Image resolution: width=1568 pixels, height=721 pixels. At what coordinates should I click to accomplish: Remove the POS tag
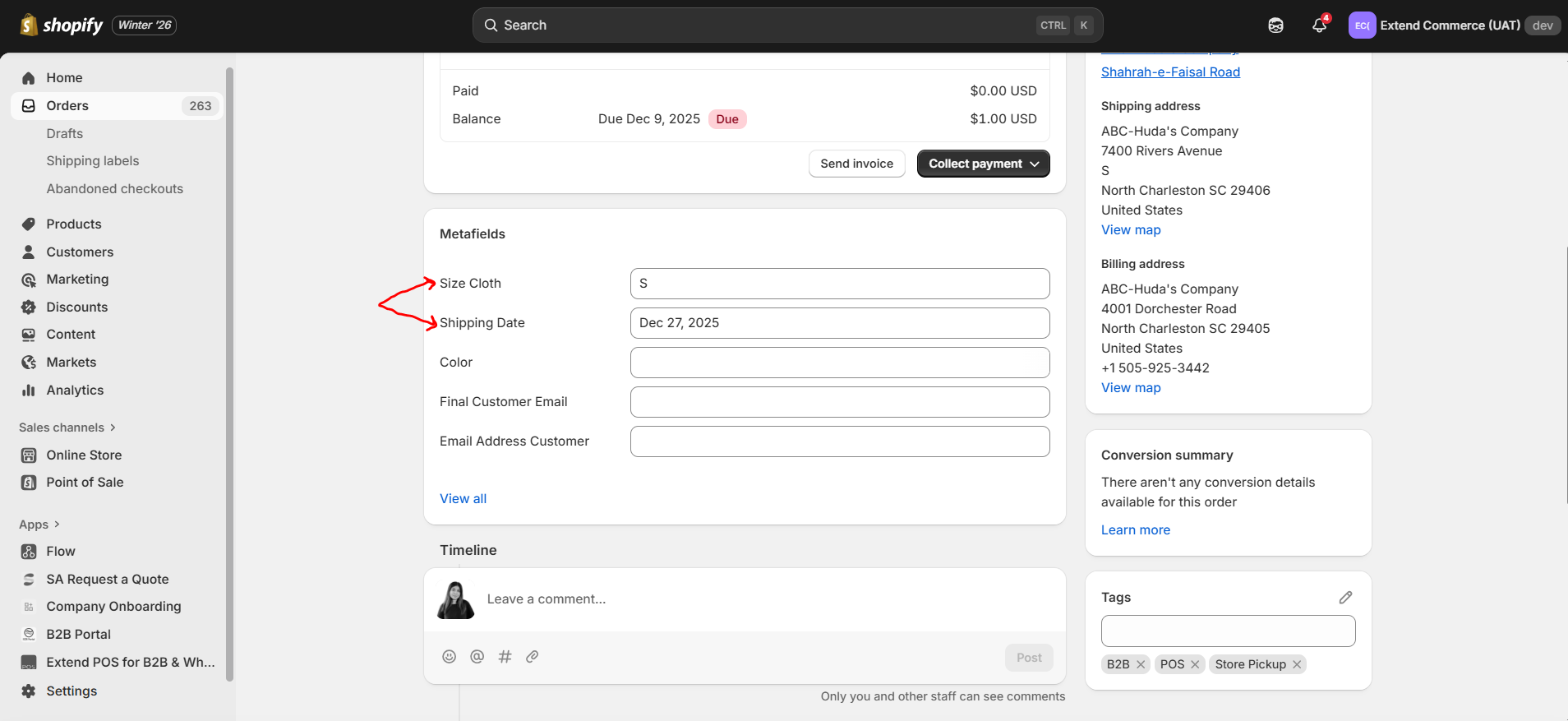(1195, 664)
